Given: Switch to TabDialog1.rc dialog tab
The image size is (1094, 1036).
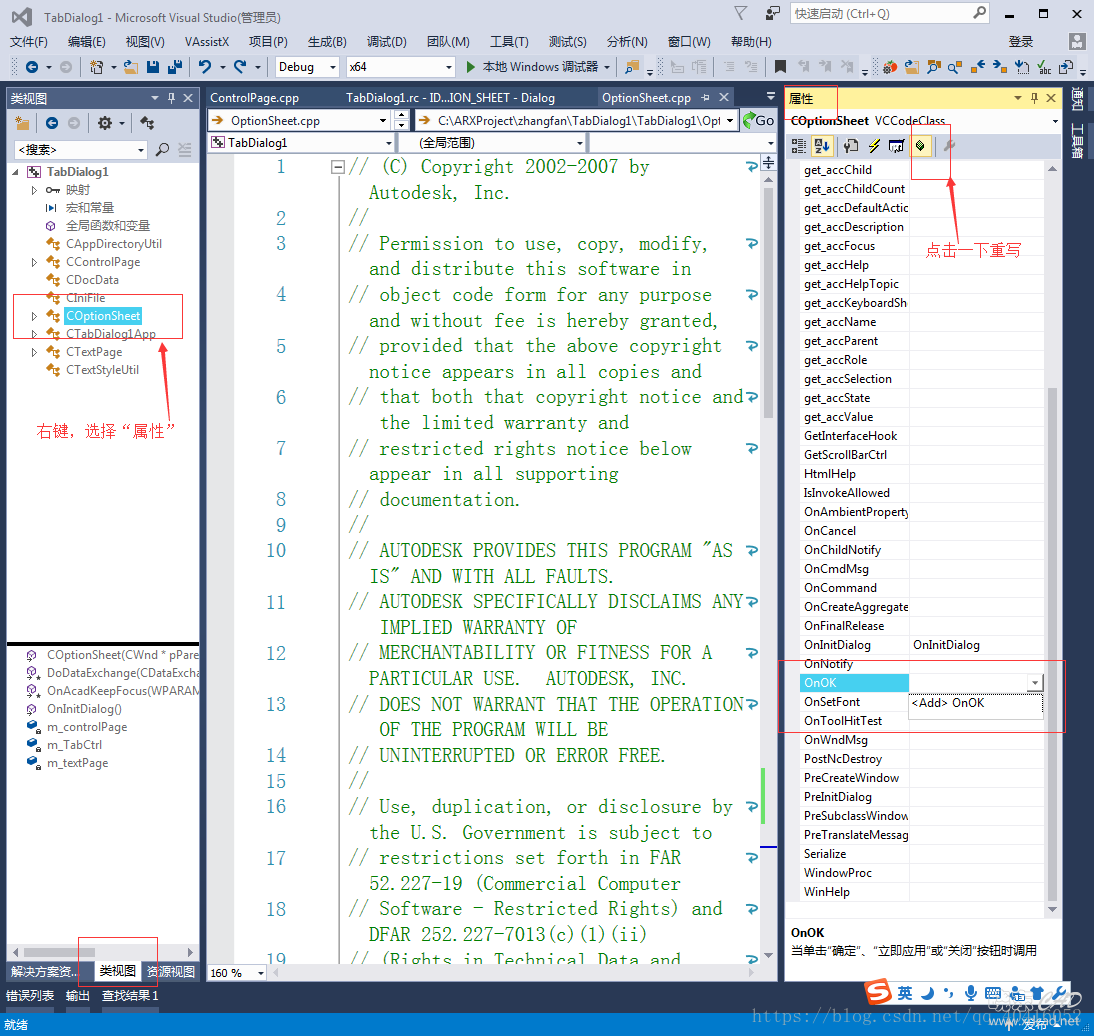Looking at the screenshot, I should pyautogui.click(x=450, y=98).
